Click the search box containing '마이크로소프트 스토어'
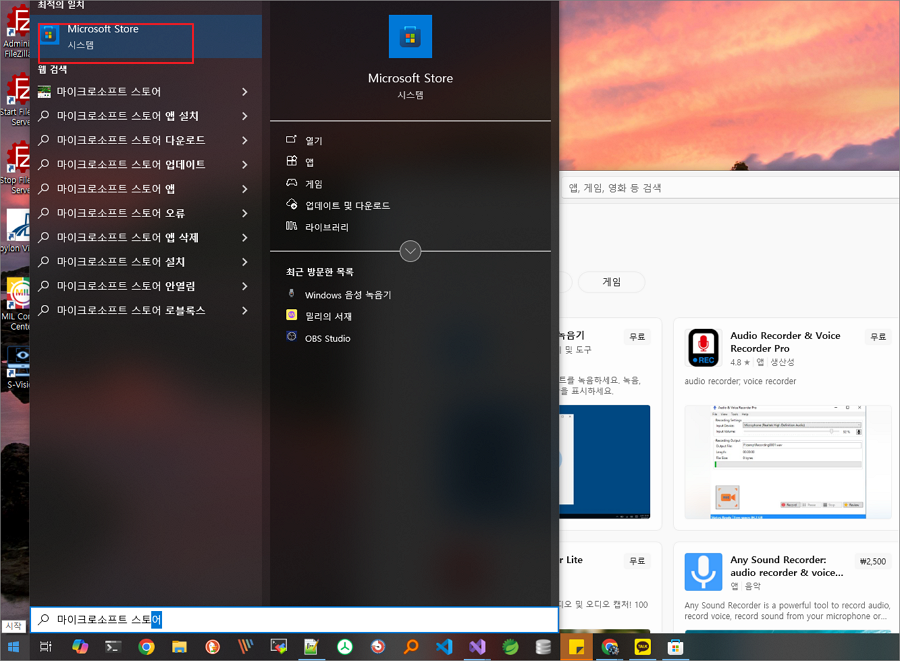Viewport: 900px width, 661px height. click(294, 620)
